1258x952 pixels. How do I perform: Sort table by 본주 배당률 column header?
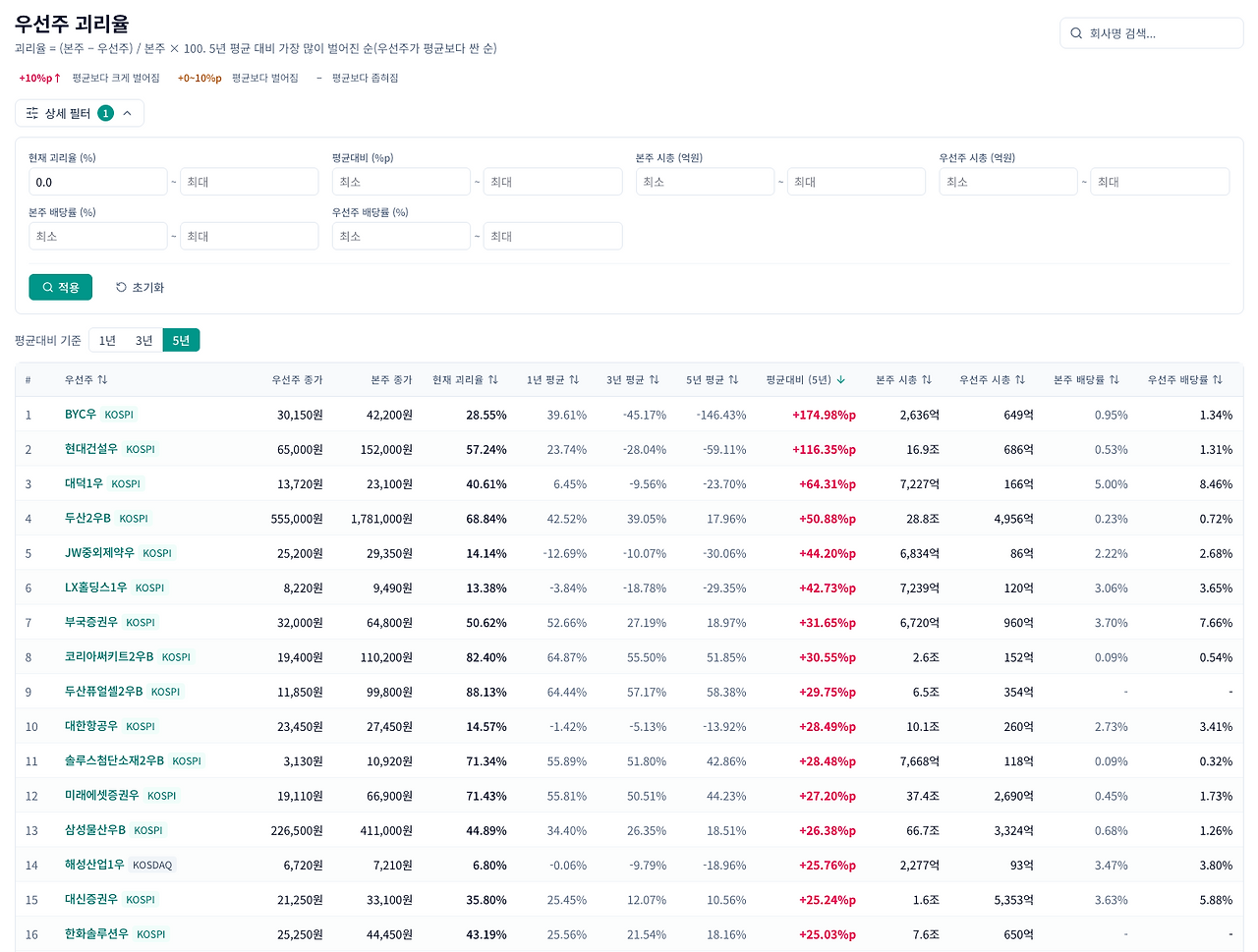[x=1086, y=380]
